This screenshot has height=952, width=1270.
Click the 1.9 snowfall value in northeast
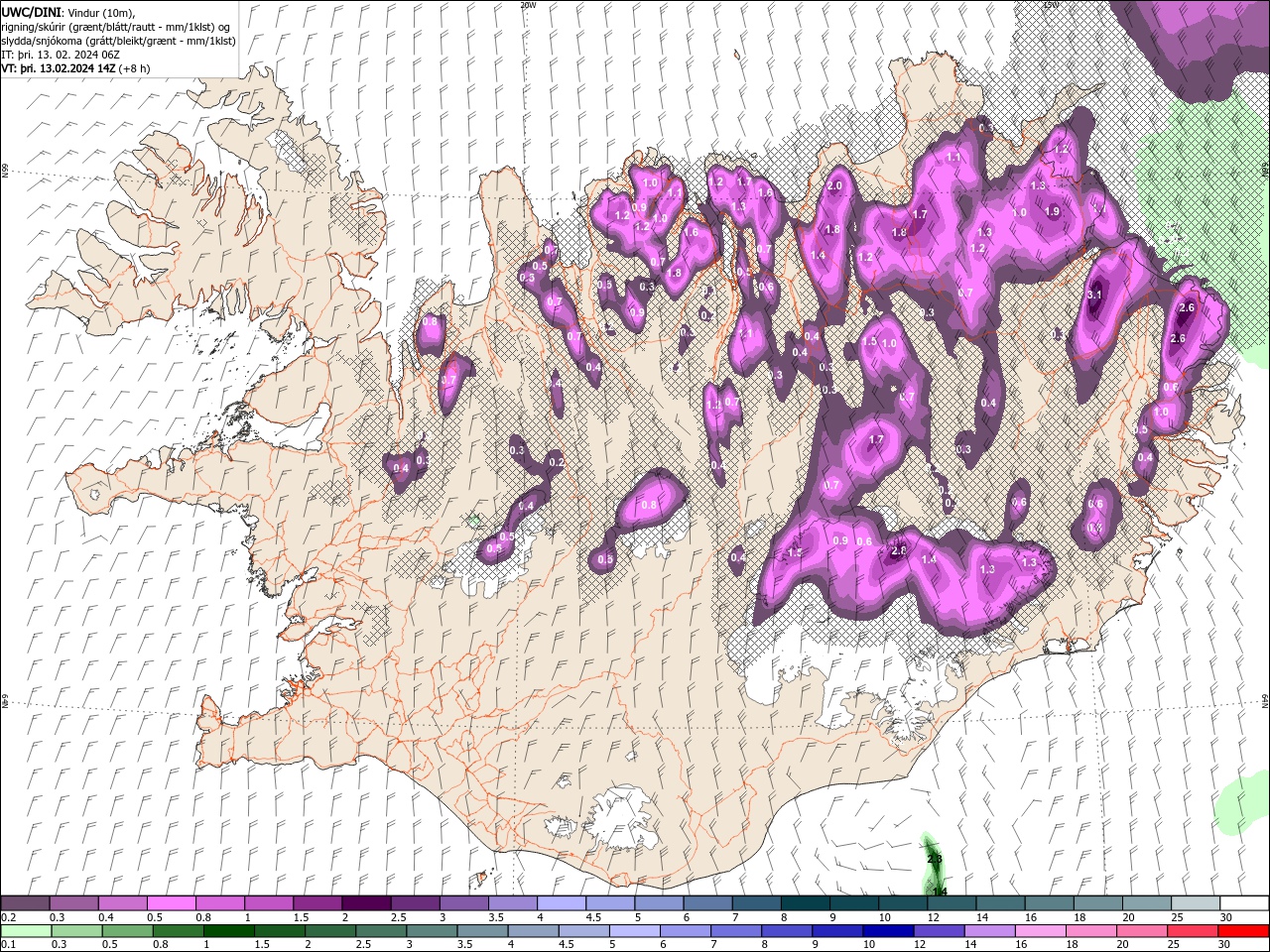(1053, 211)
